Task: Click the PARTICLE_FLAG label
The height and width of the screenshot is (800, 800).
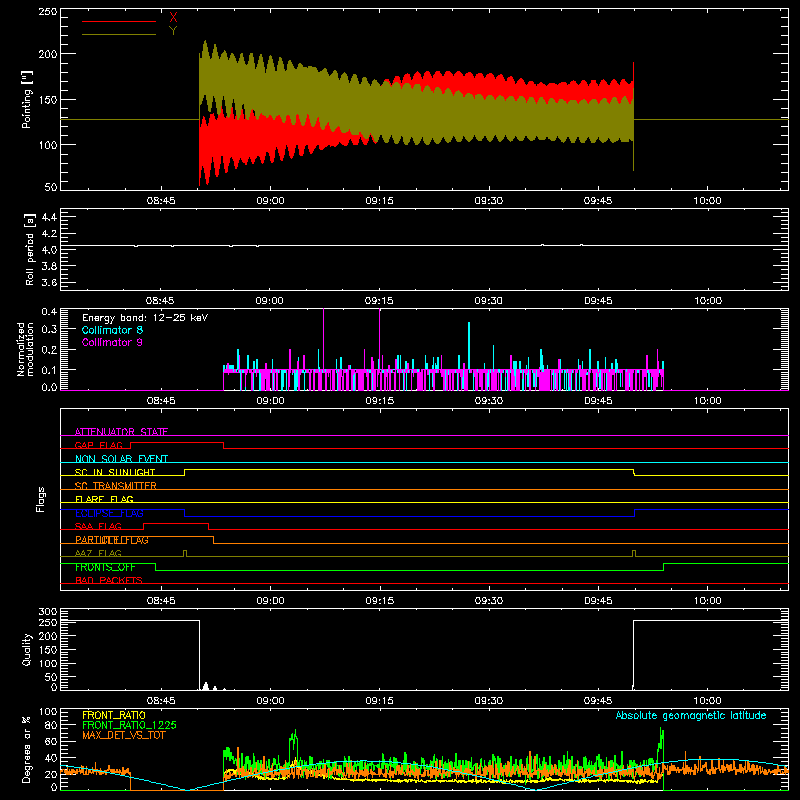Action: point(112,540)
